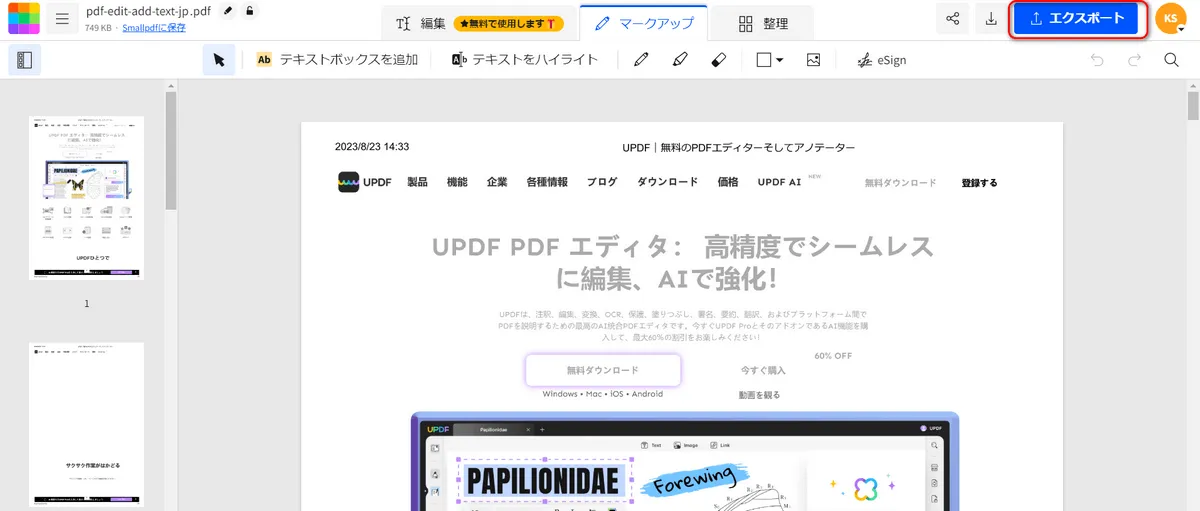Click the thumbnail panel scrollbar

pyautogui.click(x=171, y=150)
